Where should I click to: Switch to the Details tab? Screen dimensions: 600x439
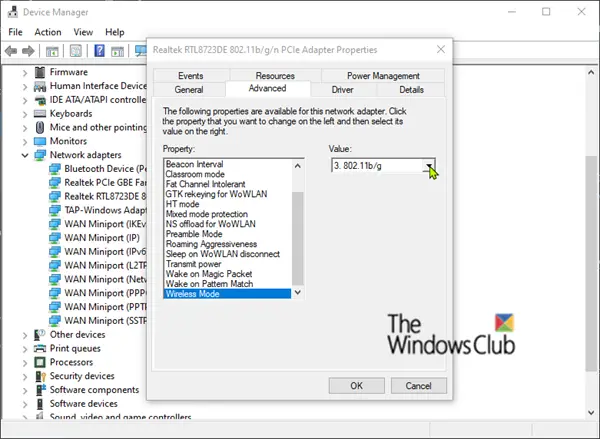[x=411, y=90]
